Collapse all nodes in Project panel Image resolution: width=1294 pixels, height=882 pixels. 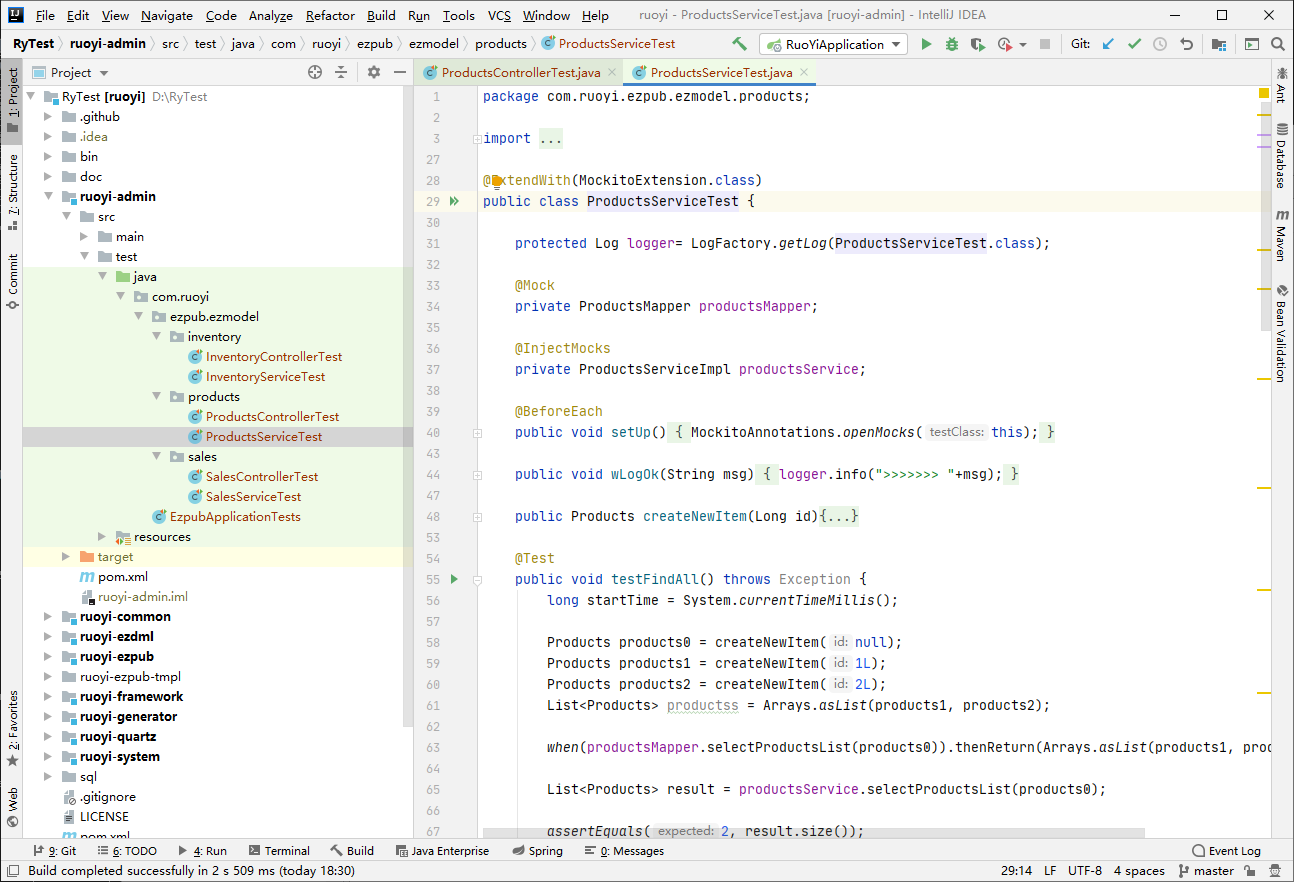coord(341,72)
